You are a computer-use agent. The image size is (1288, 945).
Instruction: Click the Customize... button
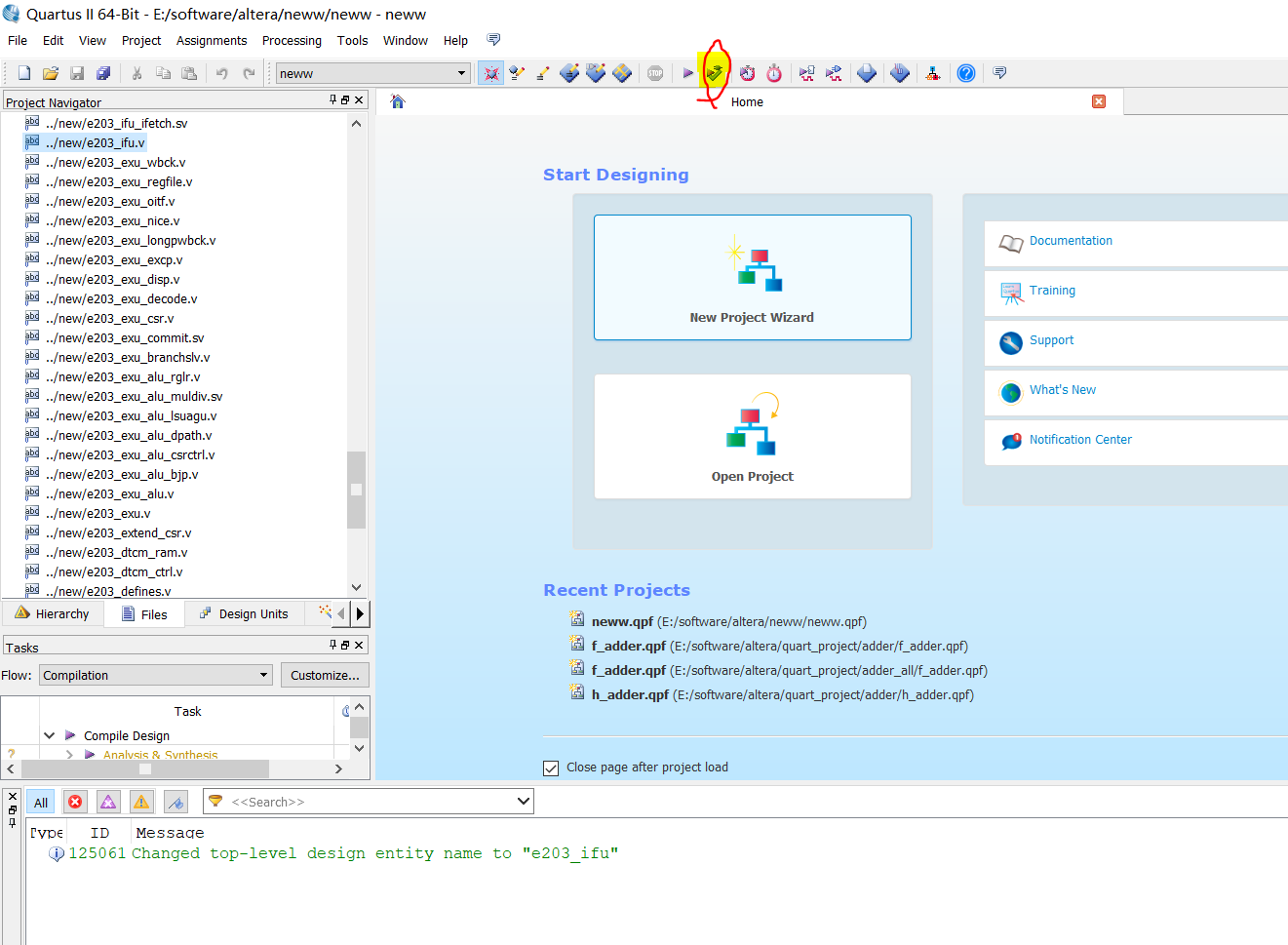pos(325,675)
